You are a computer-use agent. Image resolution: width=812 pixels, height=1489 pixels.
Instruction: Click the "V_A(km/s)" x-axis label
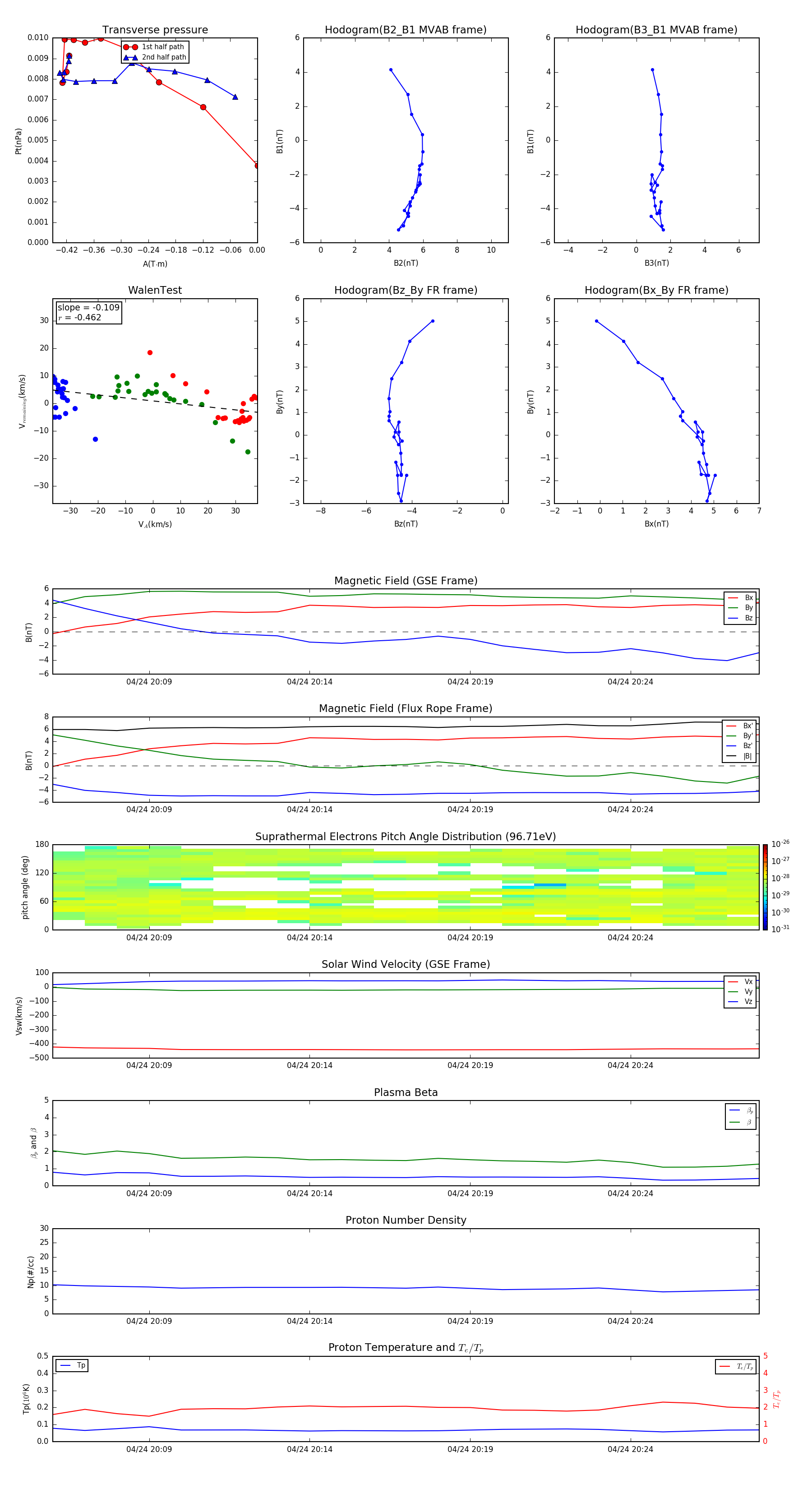[155, 525]
